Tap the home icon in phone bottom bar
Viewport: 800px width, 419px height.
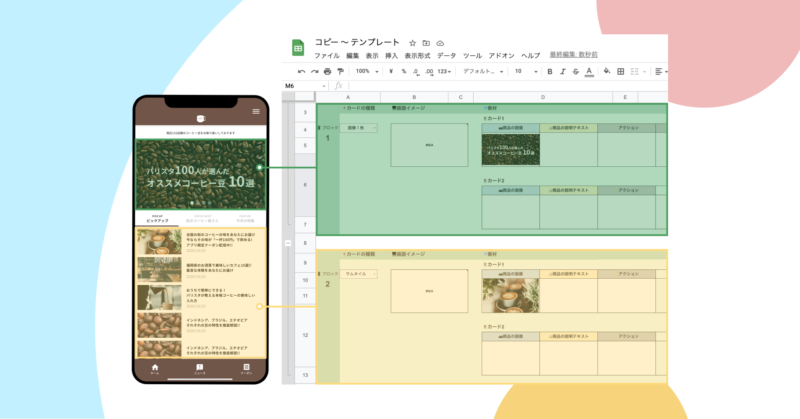pos(155,368)
